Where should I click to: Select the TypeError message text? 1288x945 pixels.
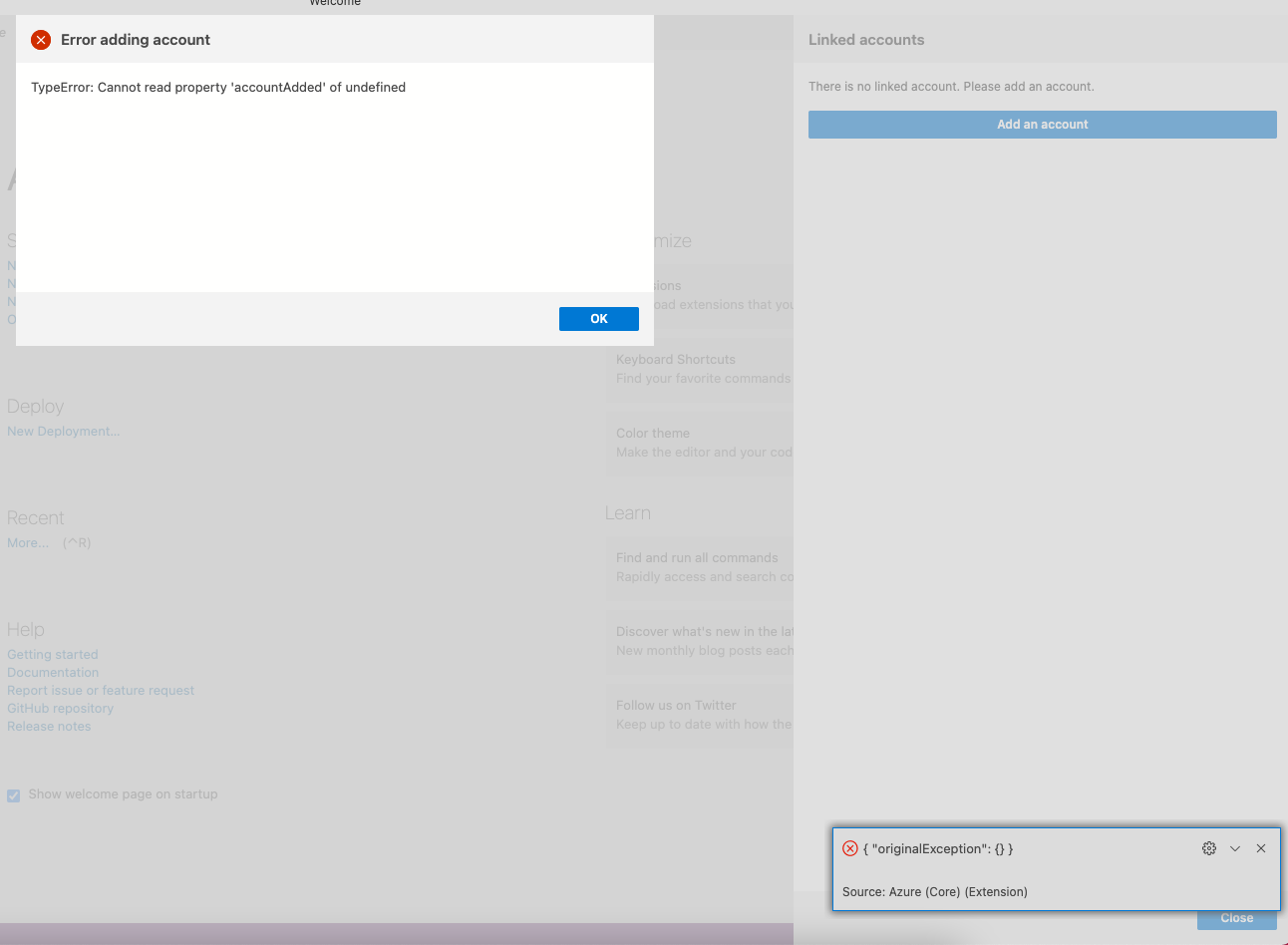[218, 88]
